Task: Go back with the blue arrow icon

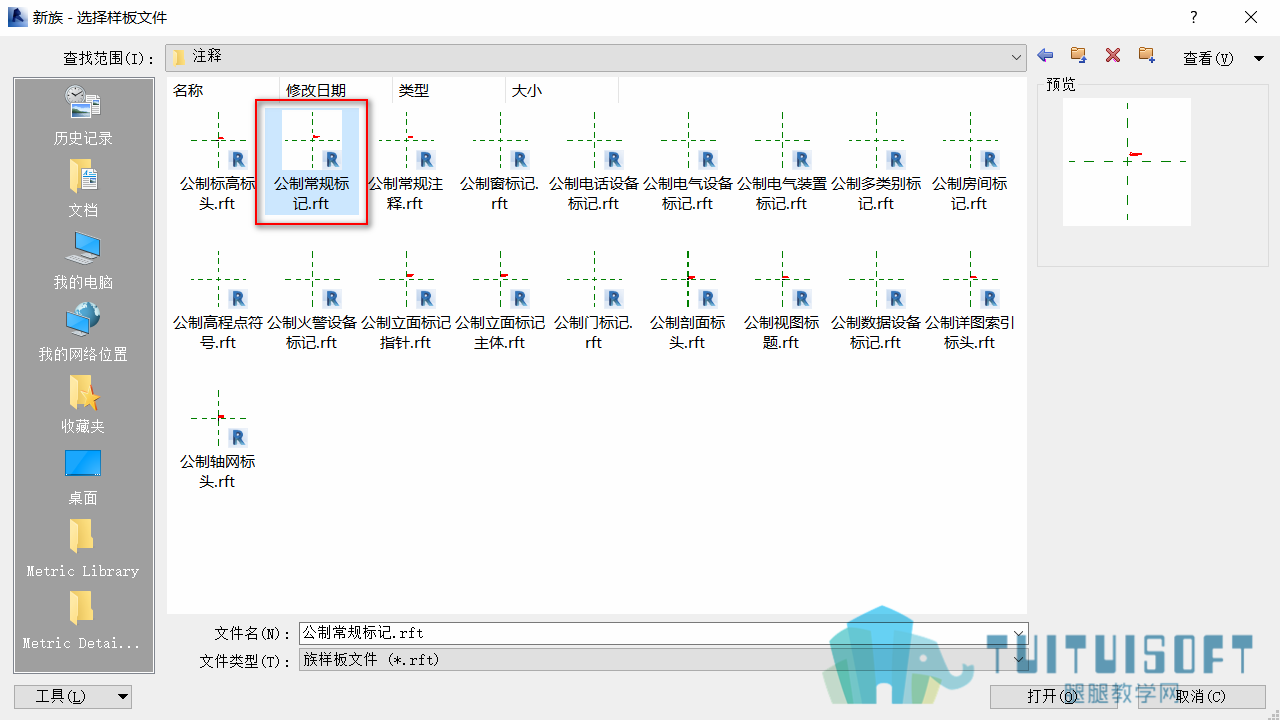Action: pyautogui.click(x=1046, y=56)
